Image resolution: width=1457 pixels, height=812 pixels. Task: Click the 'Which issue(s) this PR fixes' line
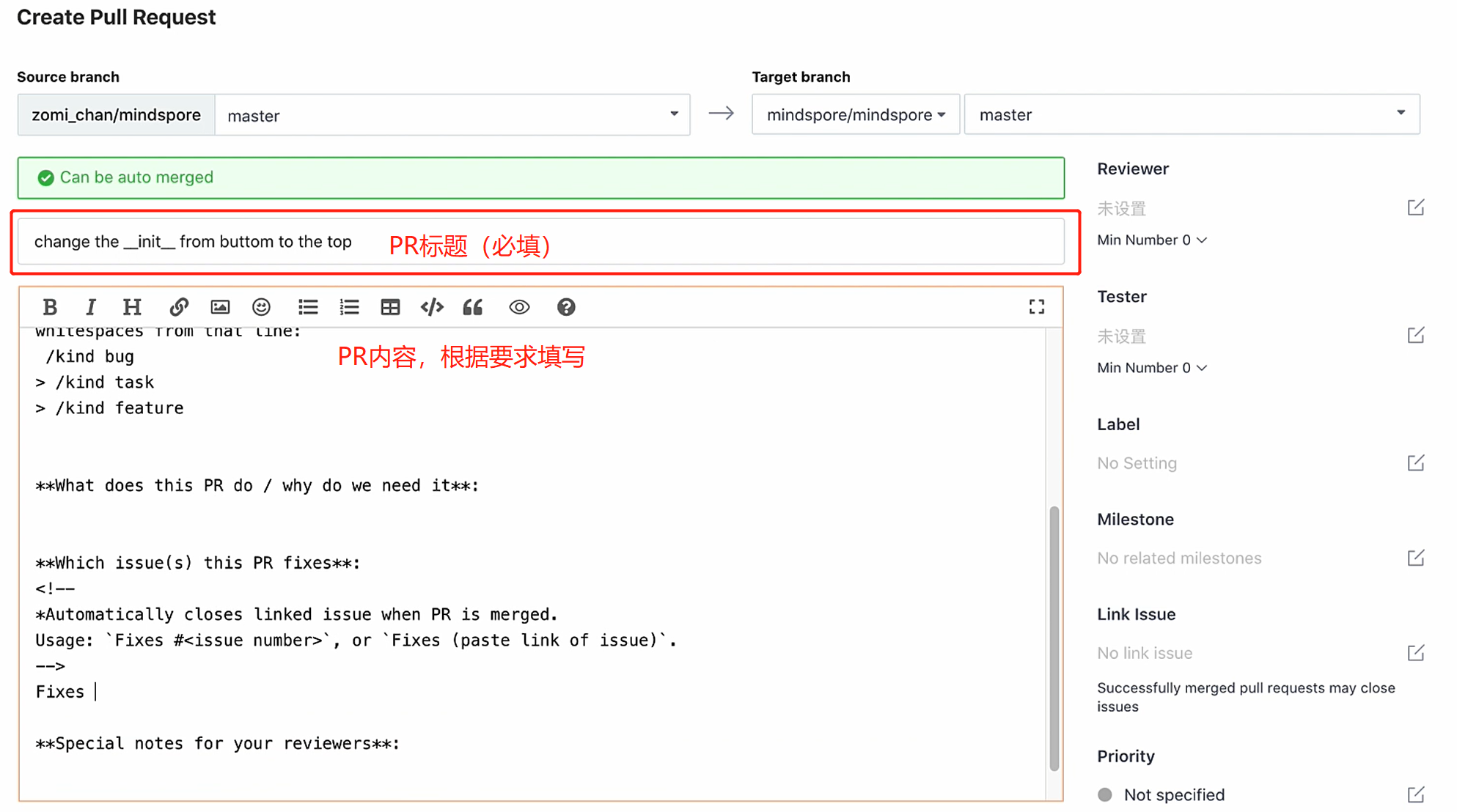click(x=198, y=563)
